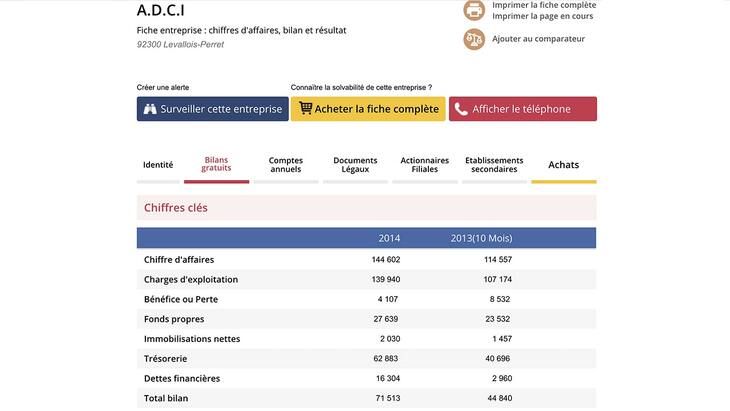Open Etablissements secondaires tab
The width and height of the screenshot is (730, 411).
pos(494,165)
